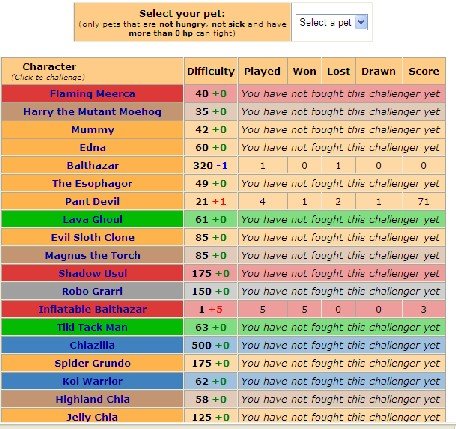Screen dimensions: 456x429
Task: Click Flaming Meerca's difficulty 40 +0
Action: pos(211,94)
